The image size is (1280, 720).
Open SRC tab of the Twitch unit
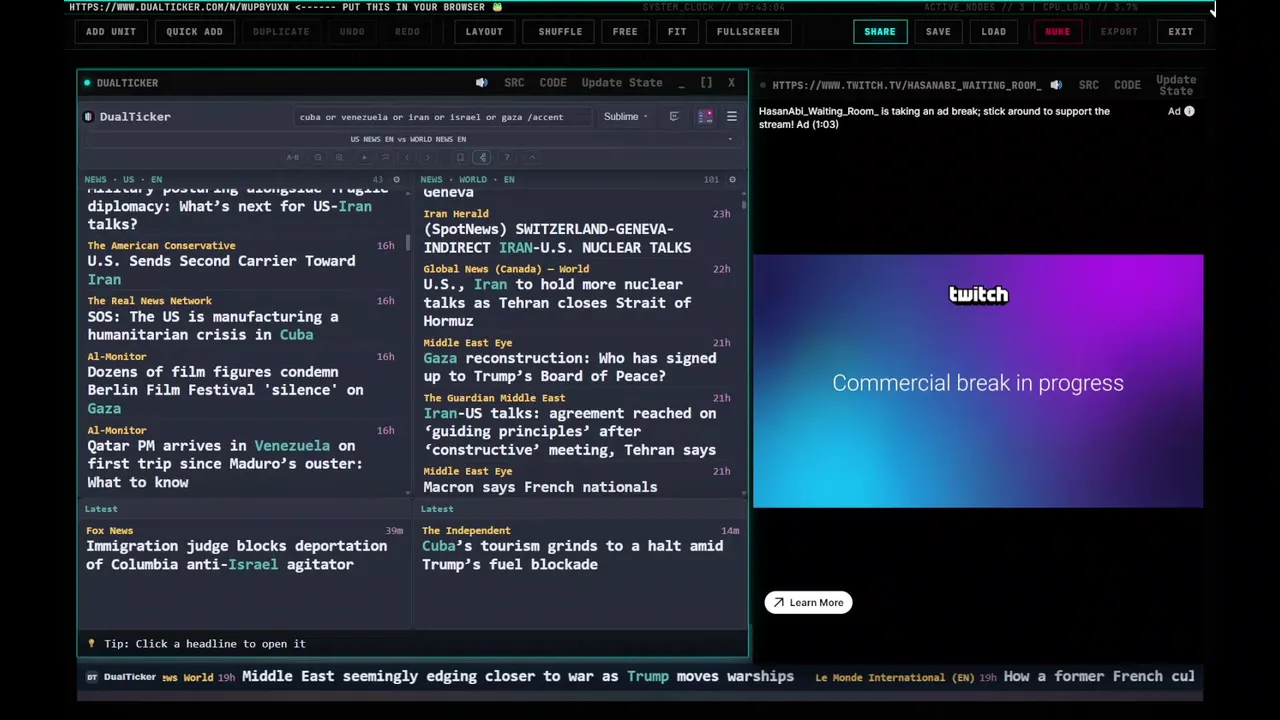pos(1089,85)
